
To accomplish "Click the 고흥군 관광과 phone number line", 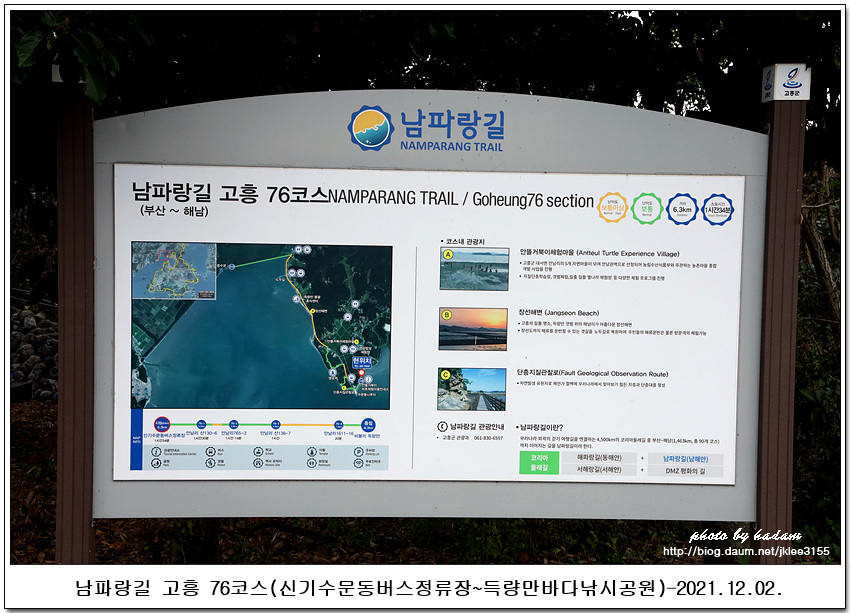I will pos(472,438).
